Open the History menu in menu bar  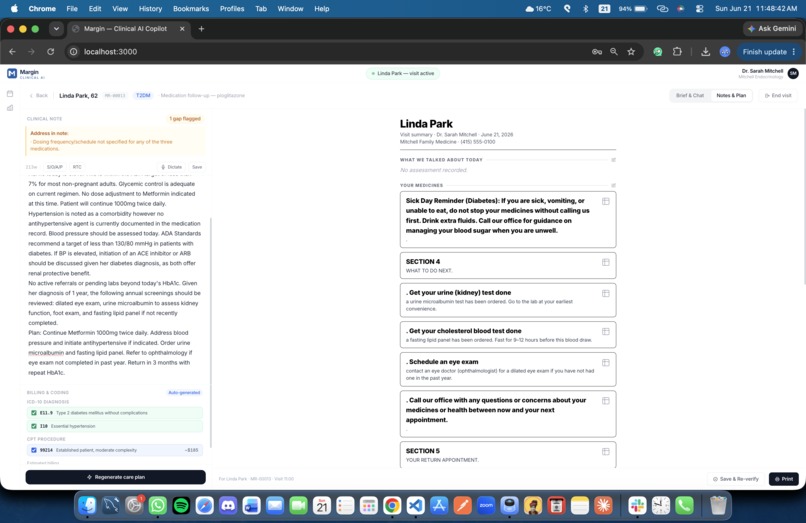(150, 9)
